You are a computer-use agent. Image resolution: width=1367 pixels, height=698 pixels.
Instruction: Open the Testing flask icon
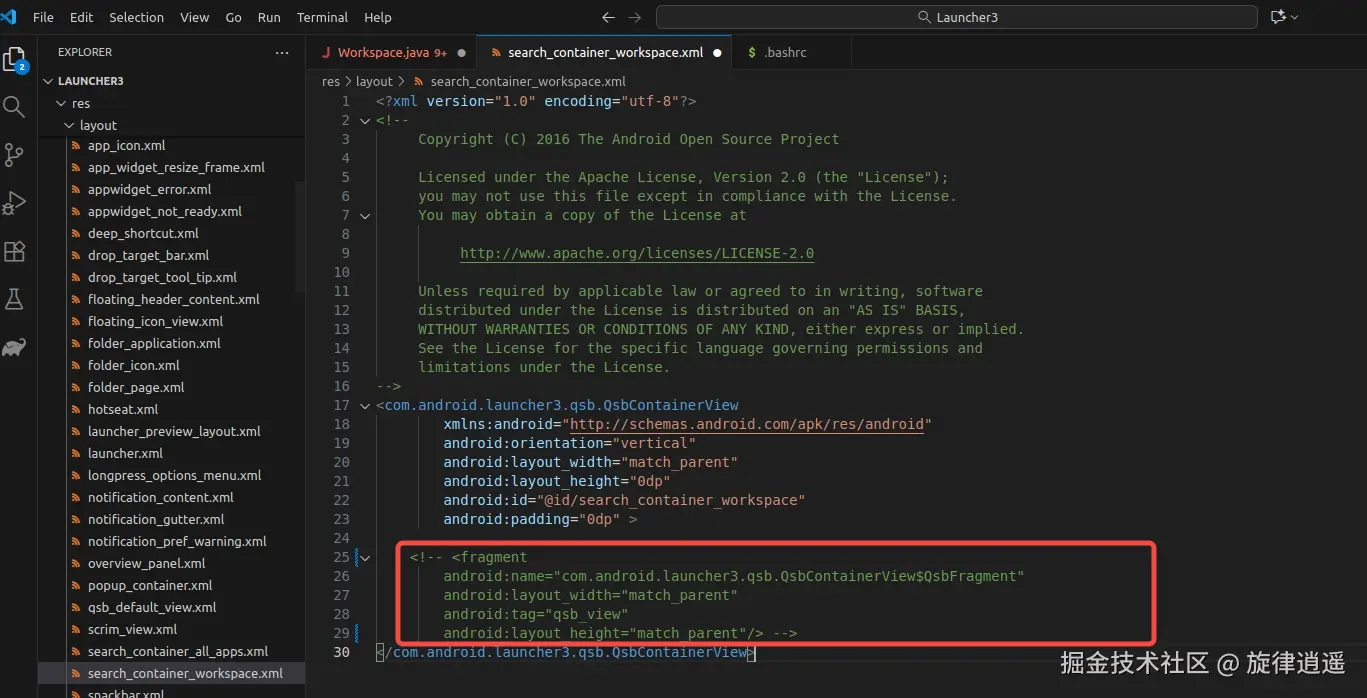point(14,299)
